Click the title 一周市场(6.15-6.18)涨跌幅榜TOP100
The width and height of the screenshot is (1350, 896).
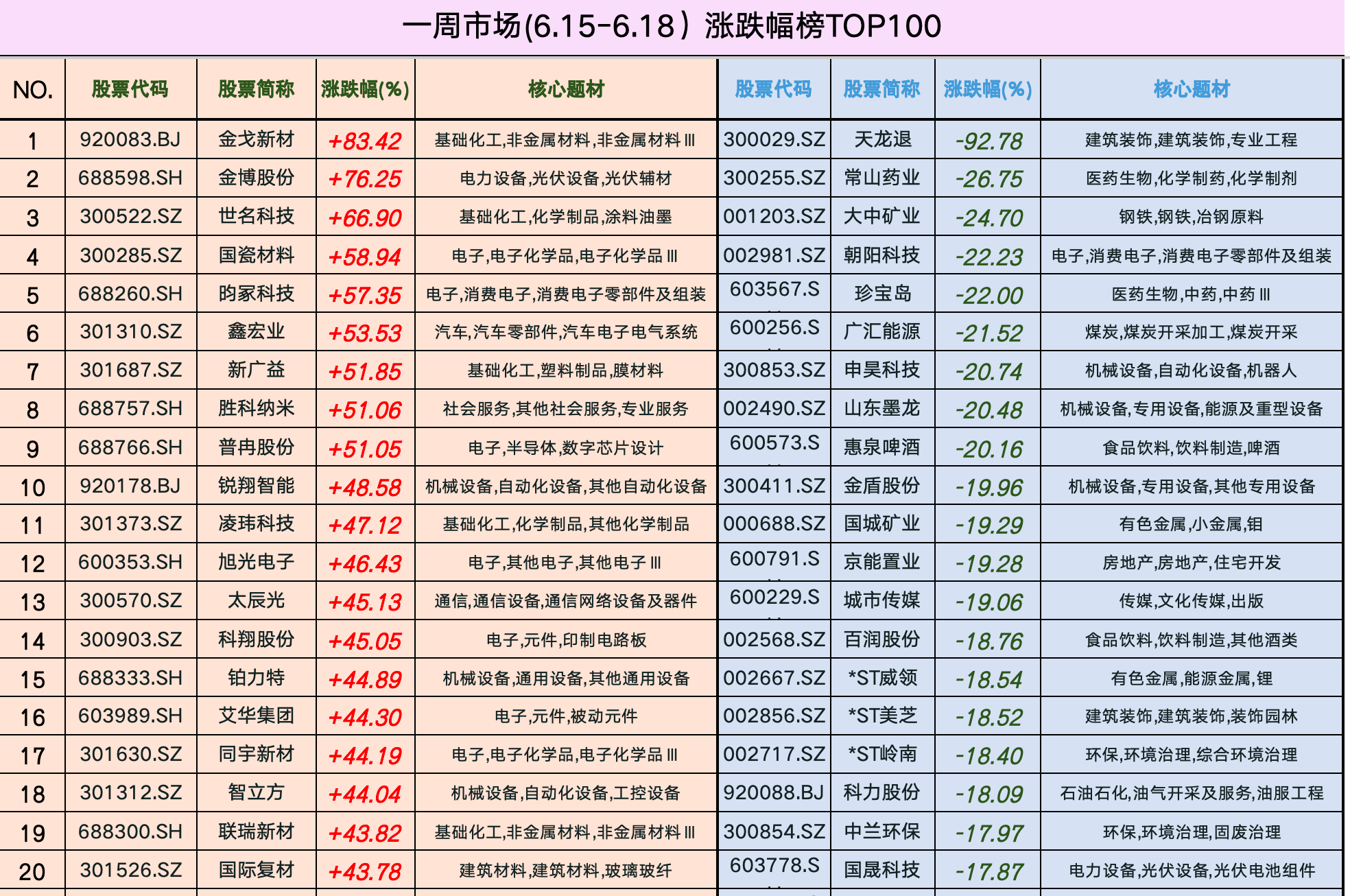pos(672,27)
